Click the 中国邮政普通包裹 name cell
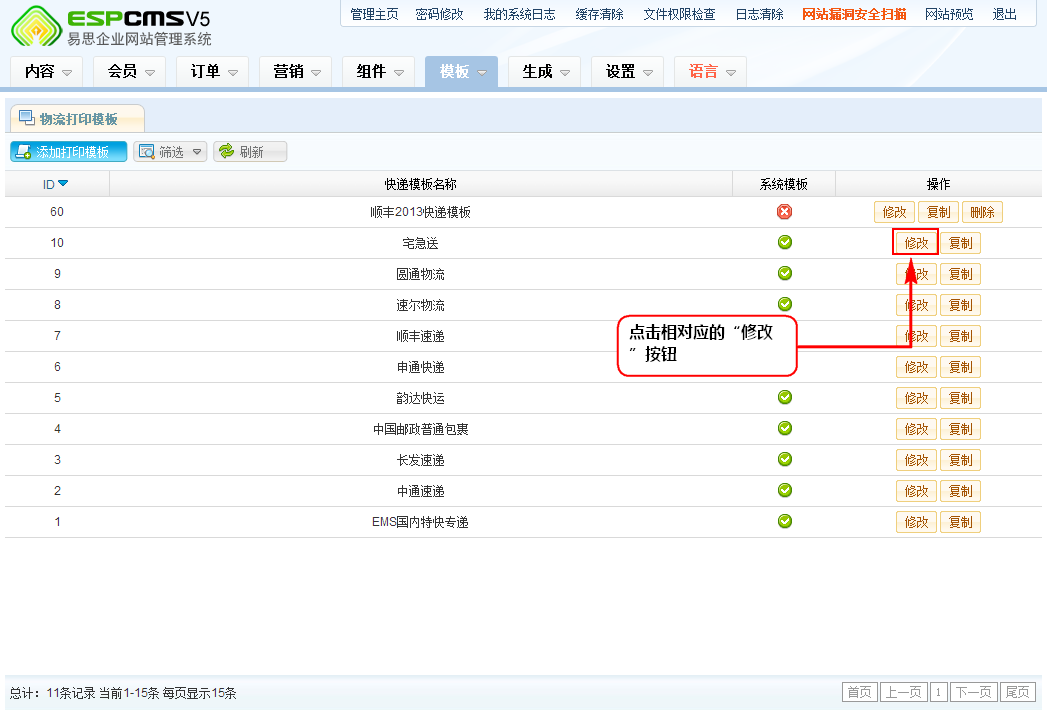This screenshot has width=1047, height=712. tap(421, 429)
